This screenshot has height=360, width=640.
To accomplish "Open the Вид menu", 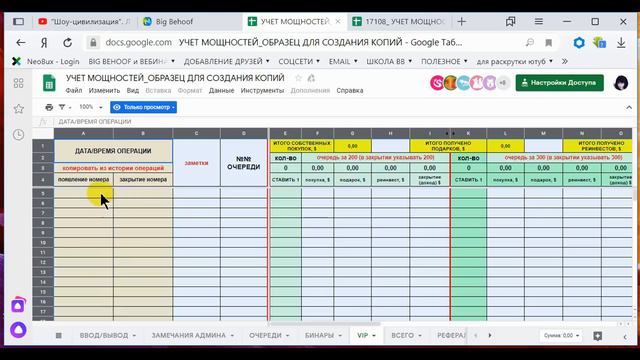I will [x=133, y=91].
